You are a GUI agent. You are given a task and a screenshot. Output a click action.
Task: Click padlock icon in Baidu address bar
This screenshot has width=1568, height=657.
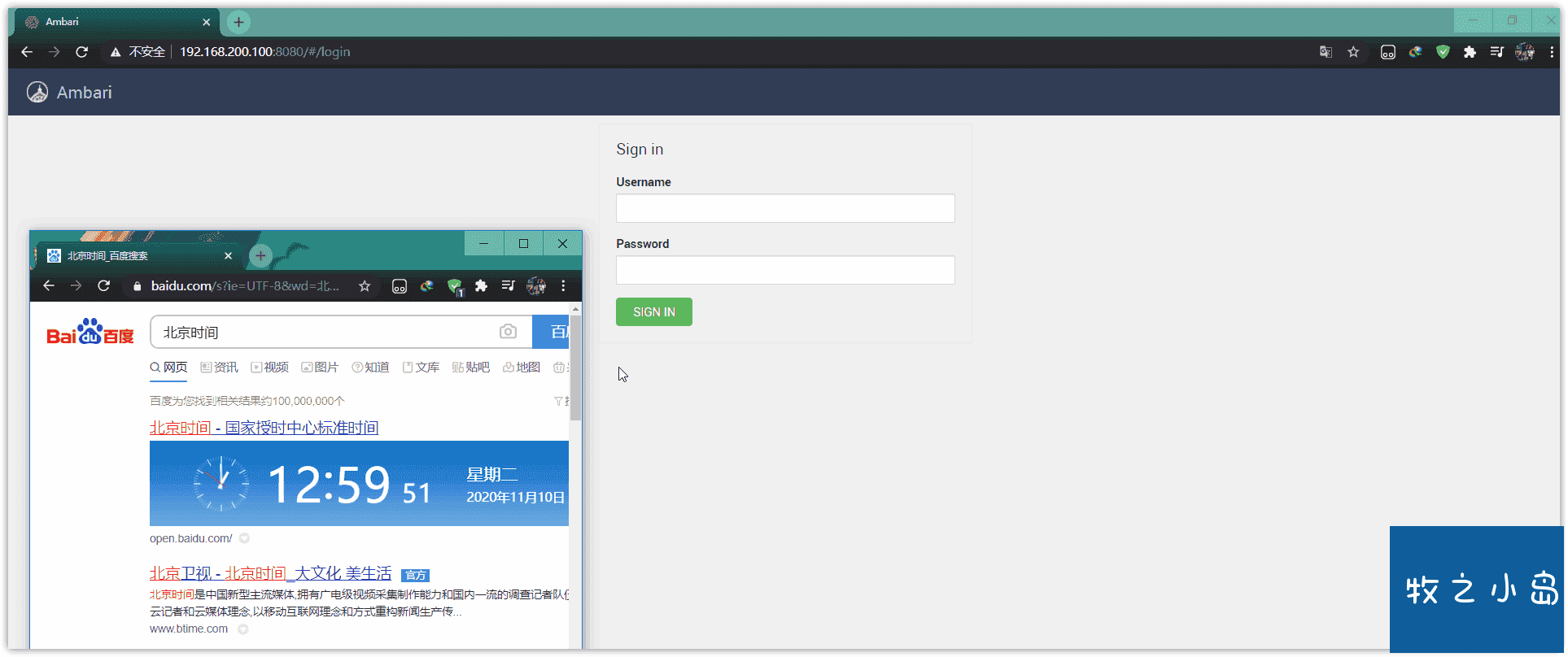pyautogui.click(x=137, y=286)
